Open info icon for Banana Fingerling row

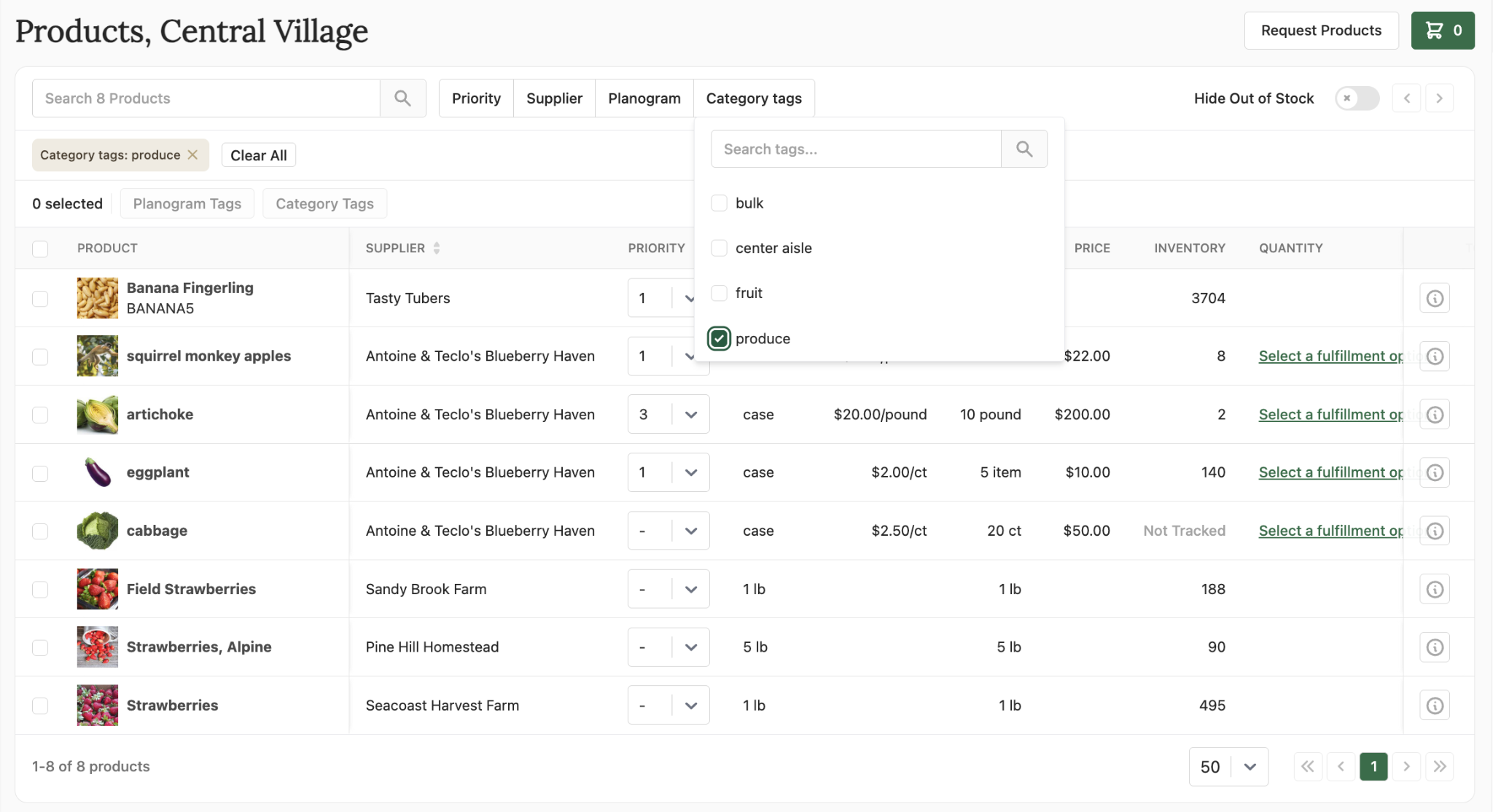click(1434, 298)
